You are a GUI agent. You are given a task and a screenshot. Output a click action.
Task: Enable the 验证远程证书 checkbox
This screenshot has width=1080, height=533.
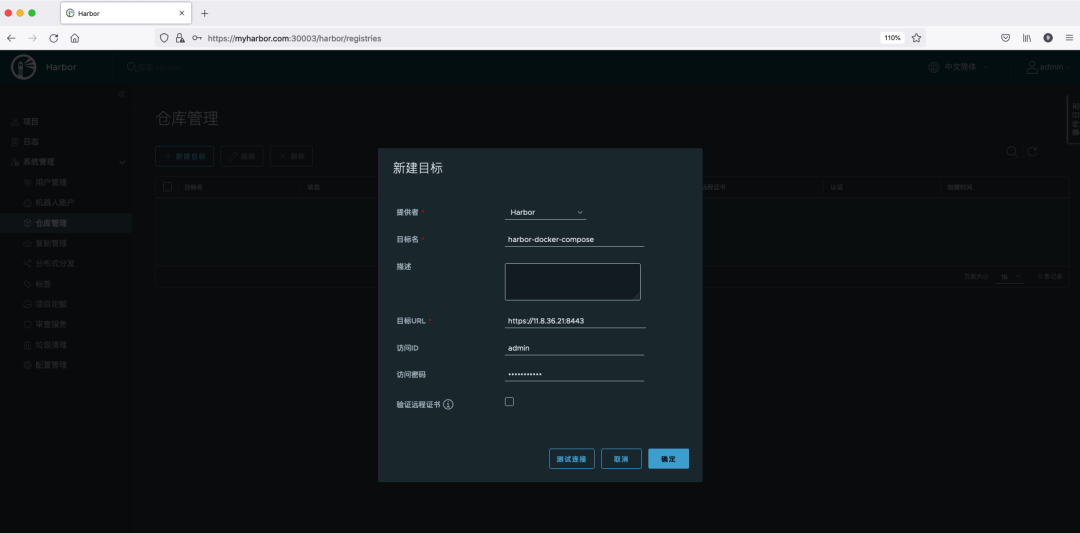(510, 401)
